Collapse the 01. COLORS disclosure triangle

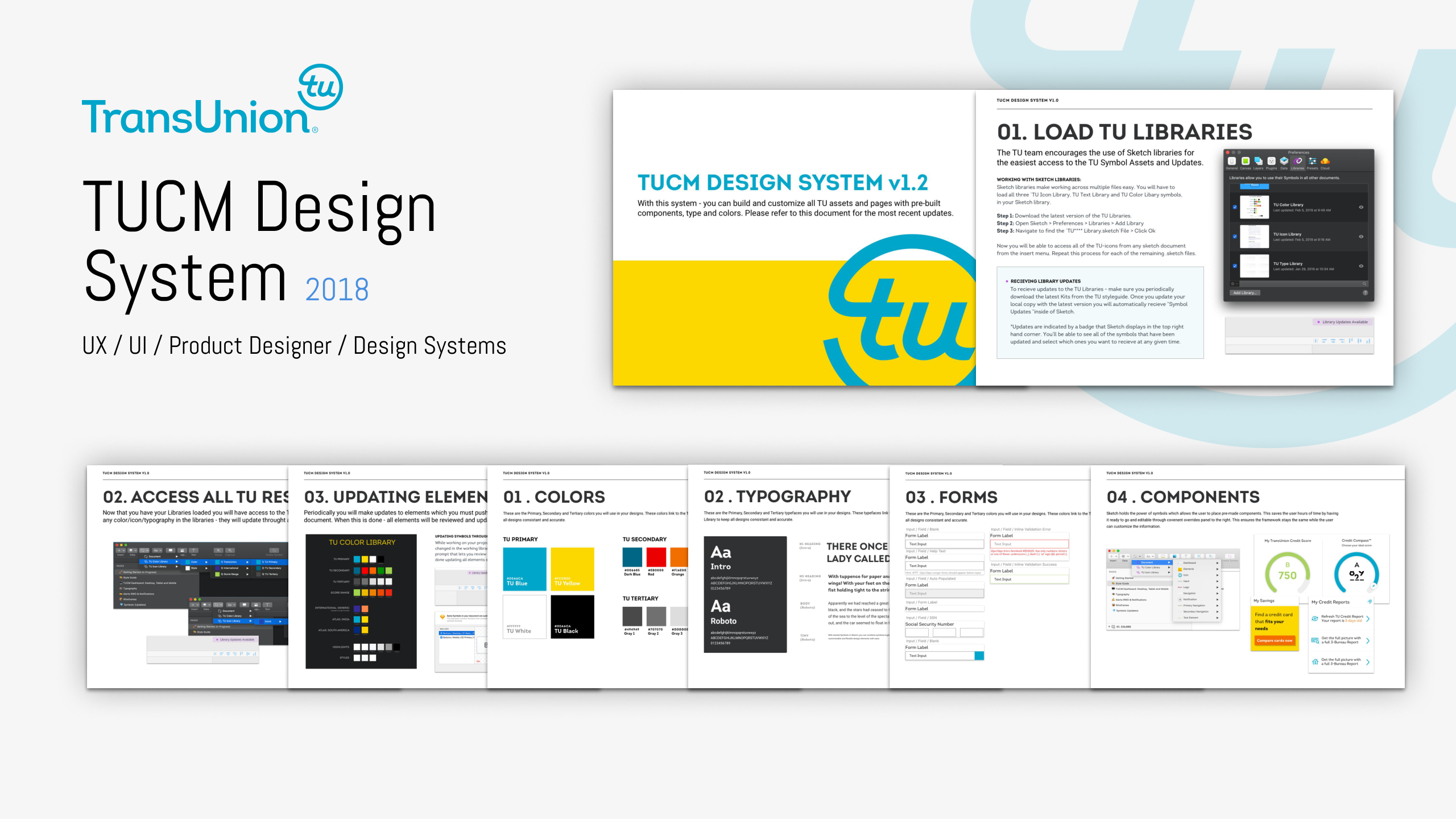click(x=1109, y=626)
